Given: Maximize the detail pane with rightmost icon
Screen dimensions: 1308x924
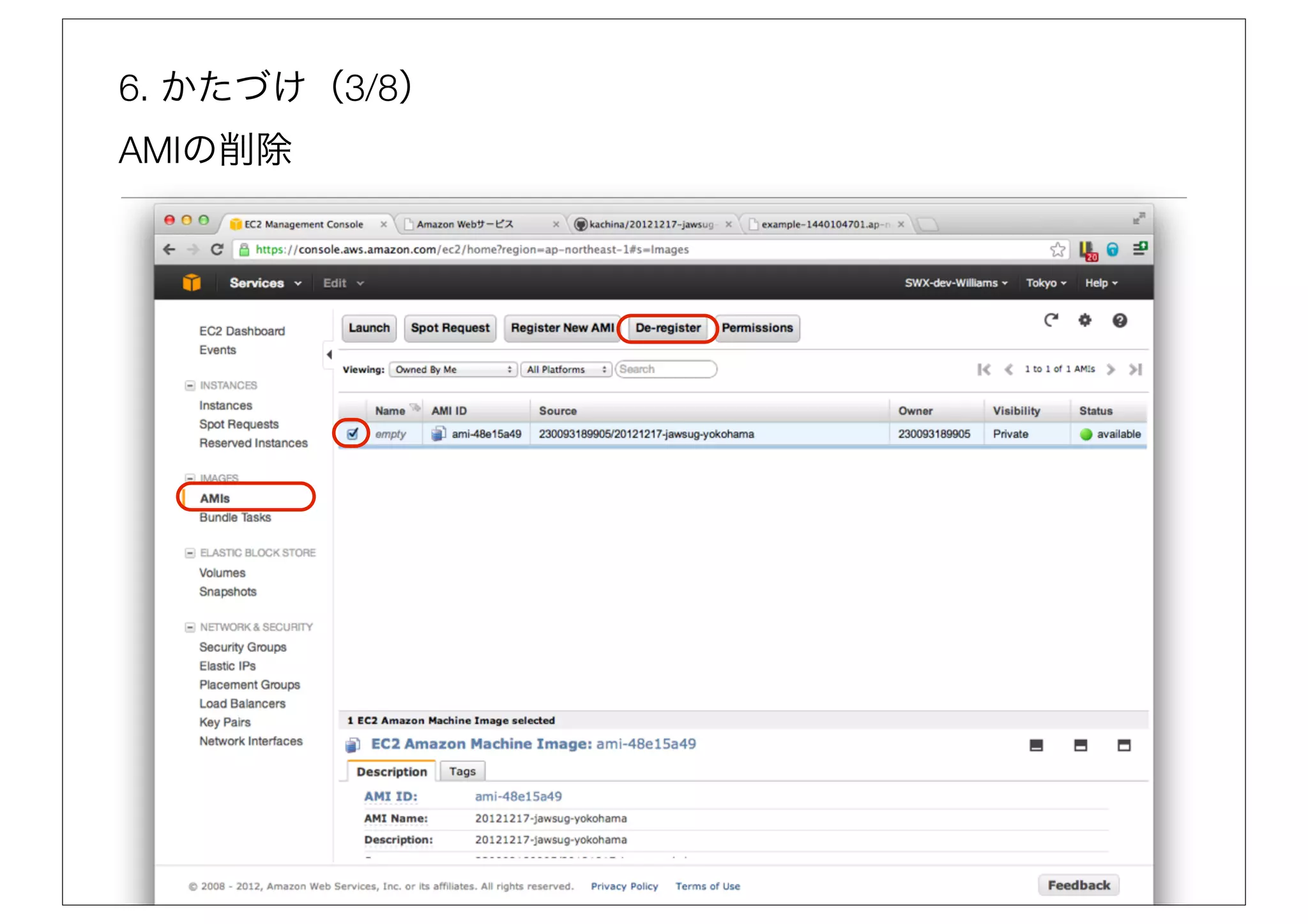Looking at the screenshot, I should pos(1124,745).
